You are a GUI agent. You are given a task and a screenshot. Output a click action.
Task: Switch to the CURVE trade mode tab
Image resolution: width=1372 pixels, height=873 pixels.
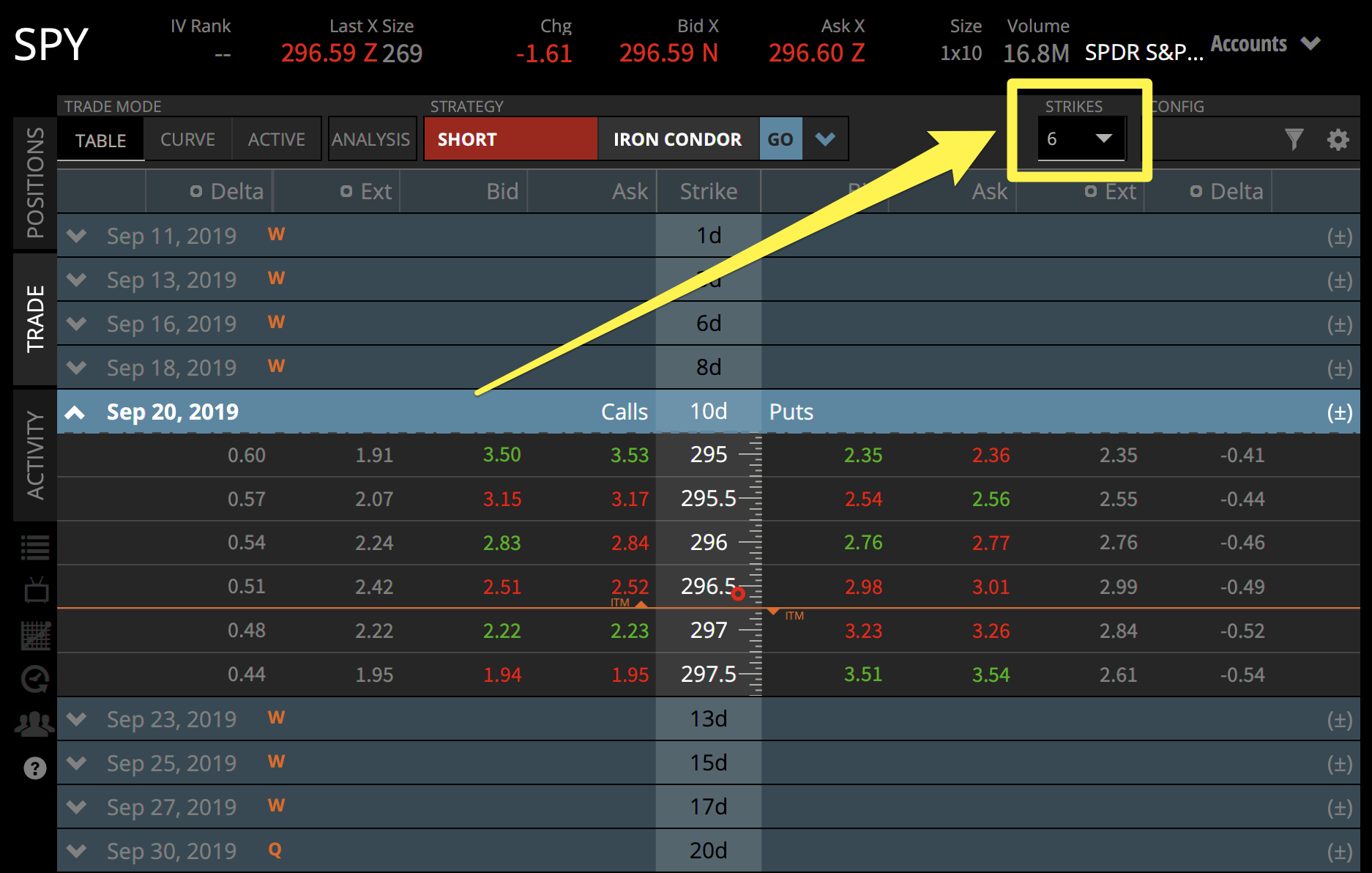(x=187, y=139)
